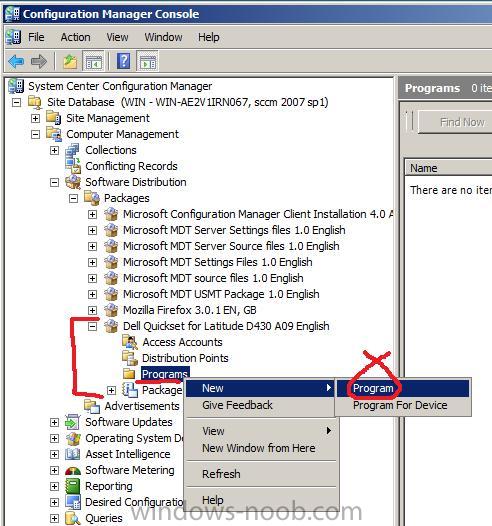Click the Software Metering icon
The image size is (492, 526).
(x=73, y=470)
